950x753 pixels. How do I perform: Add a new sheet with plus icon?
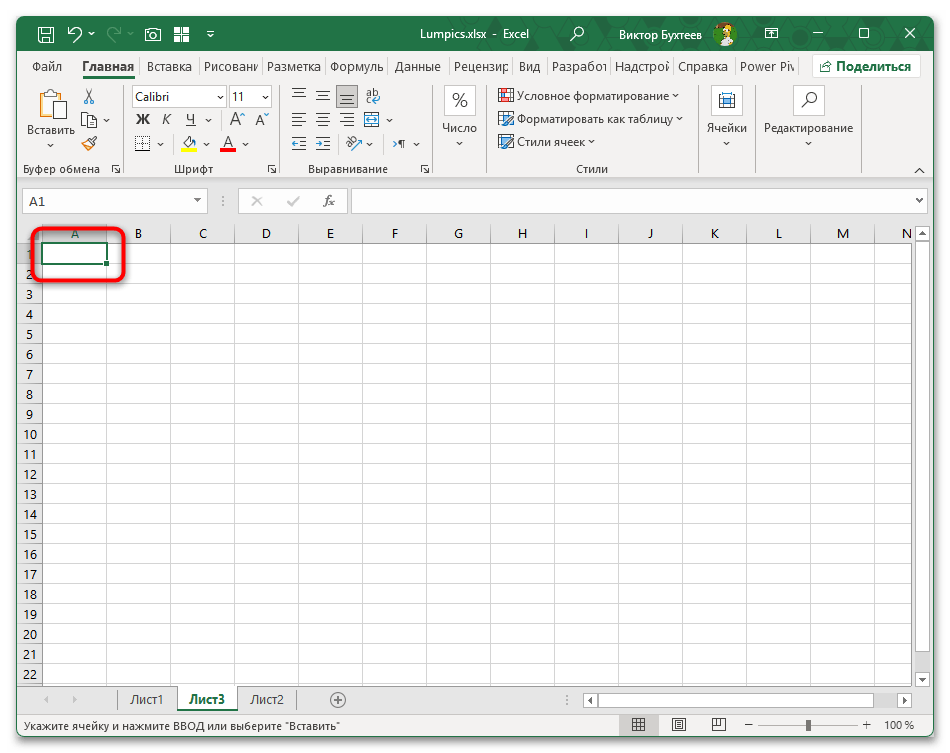coord(338,700)
